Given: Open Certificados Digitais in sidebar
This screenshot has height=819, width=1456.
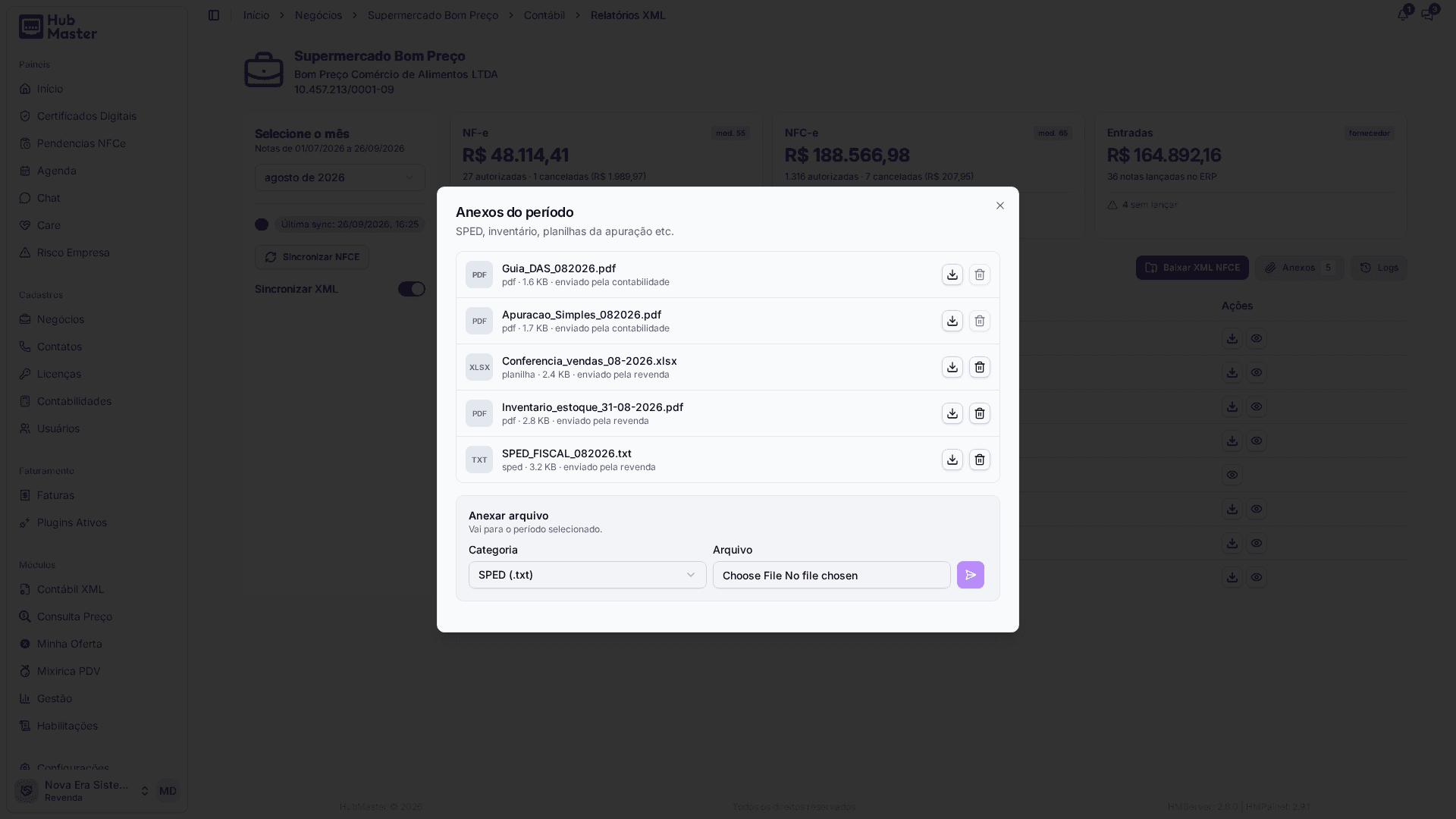Looking at the screenshot, I should 97,116.
